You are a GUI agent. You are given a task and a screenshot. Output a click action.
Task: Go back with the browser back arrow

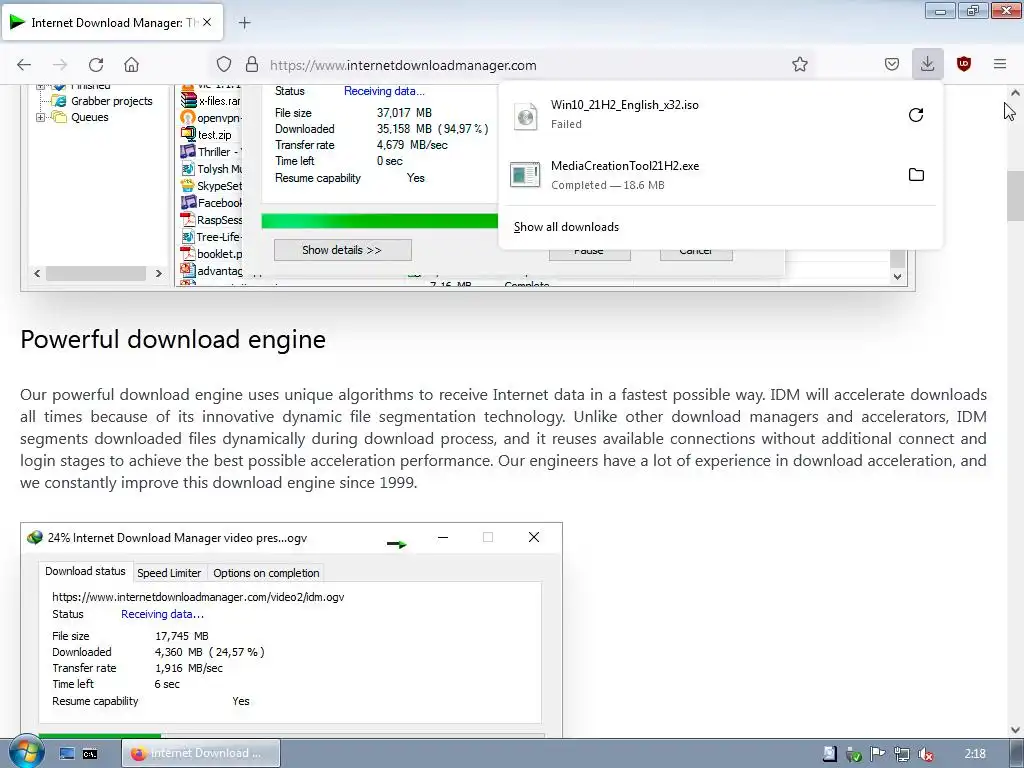click(24, 65)
